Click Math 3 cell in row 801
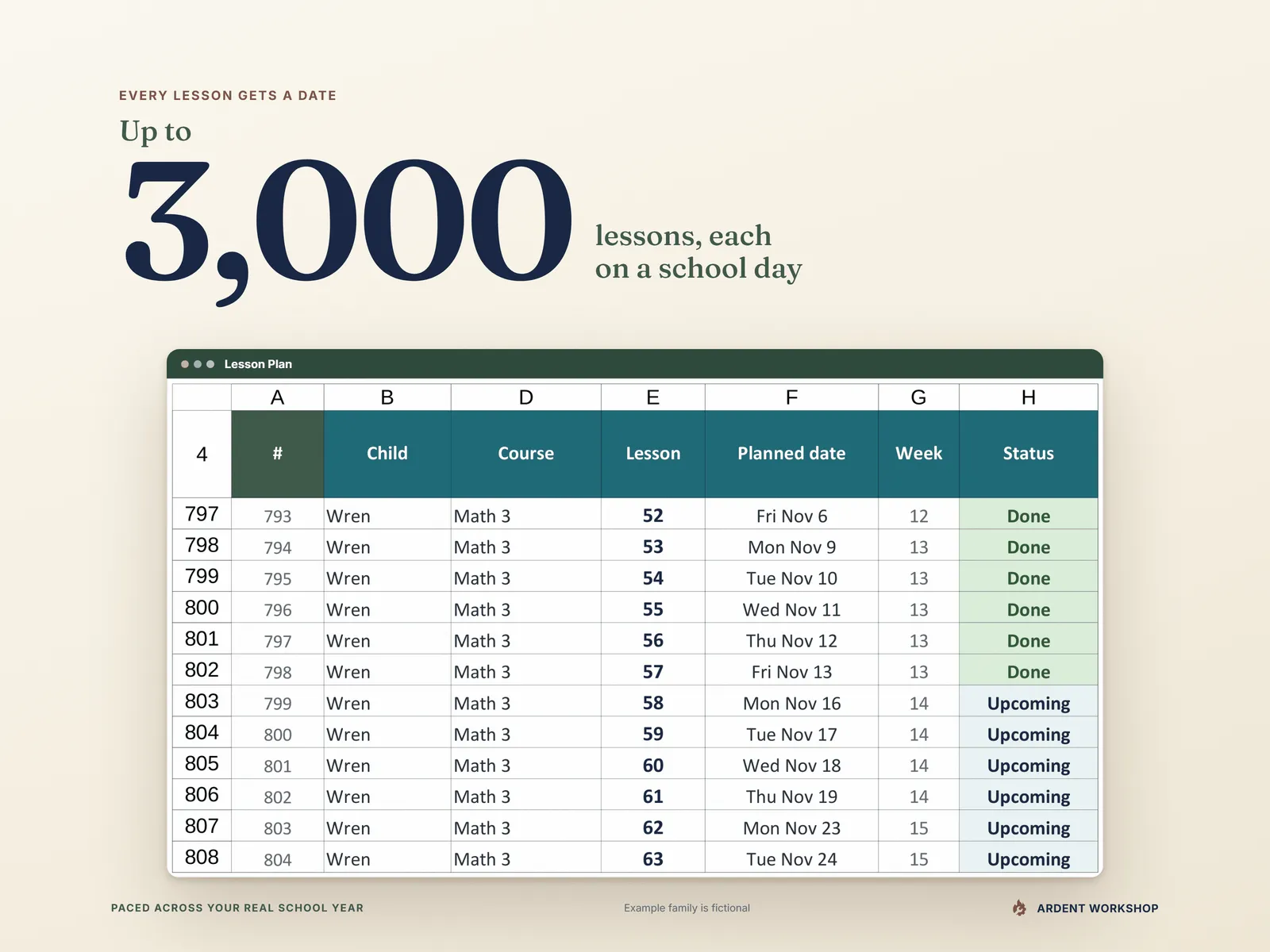This screenshot has height=952, width=1270. coord(525,640)
